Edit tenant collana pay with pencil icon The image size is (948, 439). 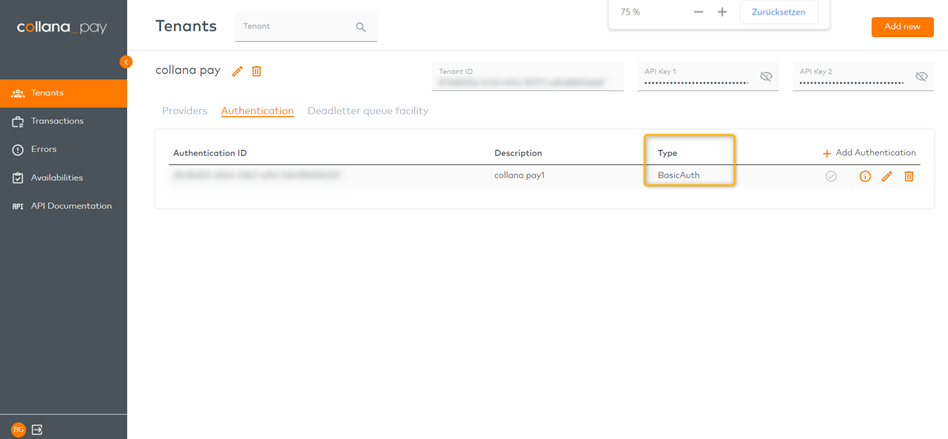click(238, 71)
